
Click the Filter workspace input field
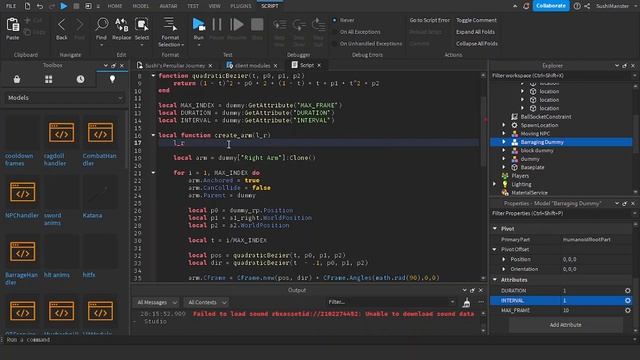[561, 76]
